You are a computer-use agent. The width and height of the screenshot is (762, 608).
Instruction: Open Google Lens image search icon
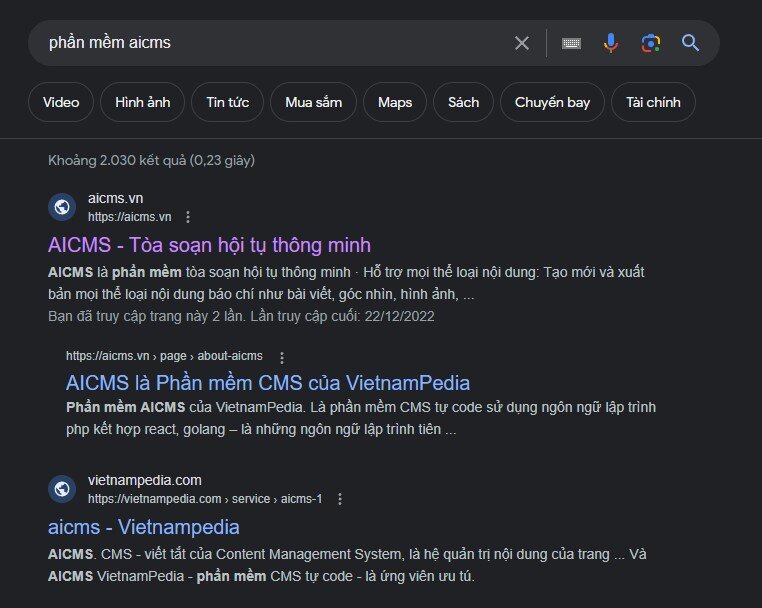tap(651, 43)
